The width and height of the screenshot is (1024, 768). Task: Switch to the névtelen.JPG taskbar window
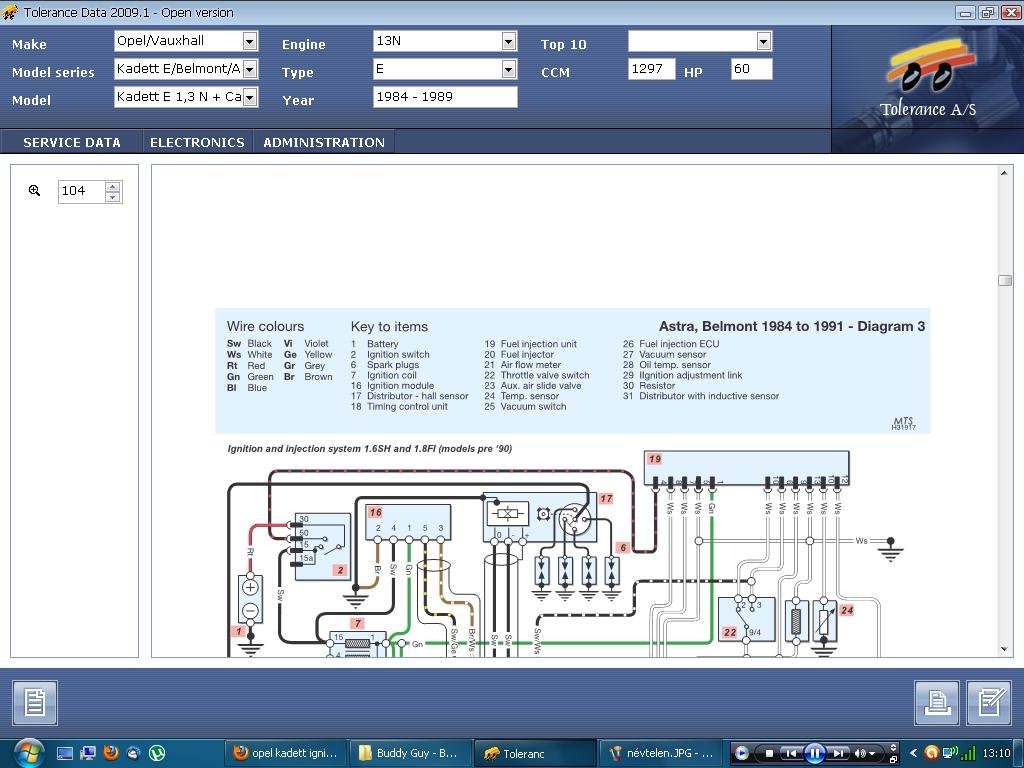click(660, 753)
